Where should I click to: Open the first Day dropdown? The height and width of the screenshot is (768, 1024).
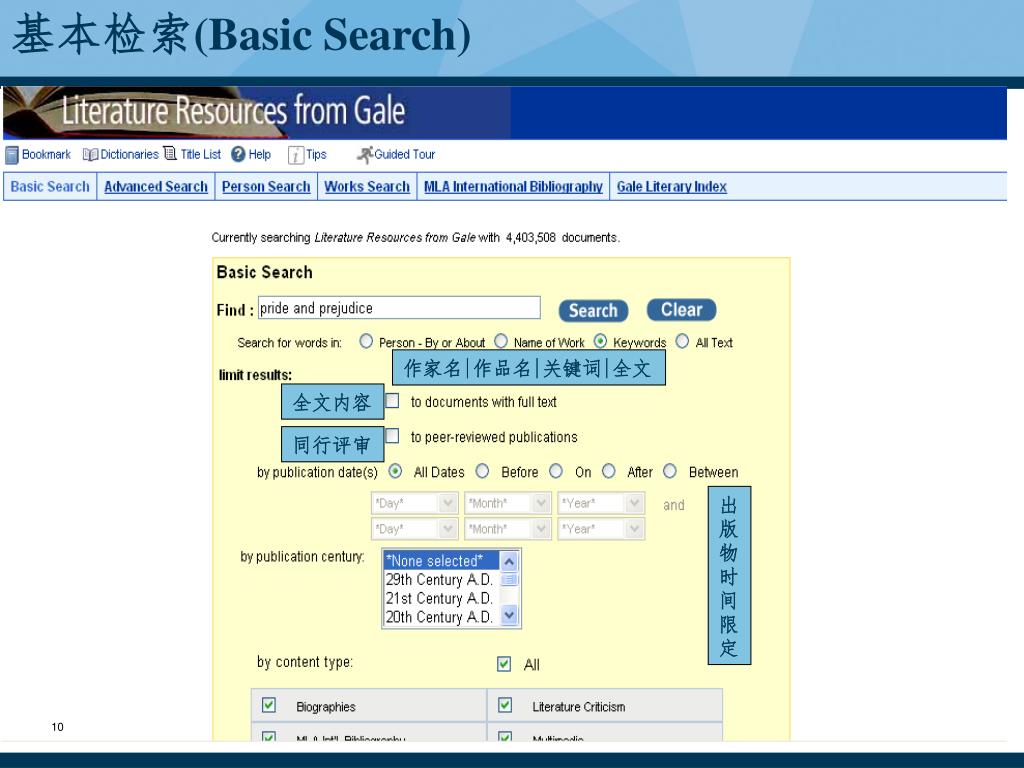415,503
